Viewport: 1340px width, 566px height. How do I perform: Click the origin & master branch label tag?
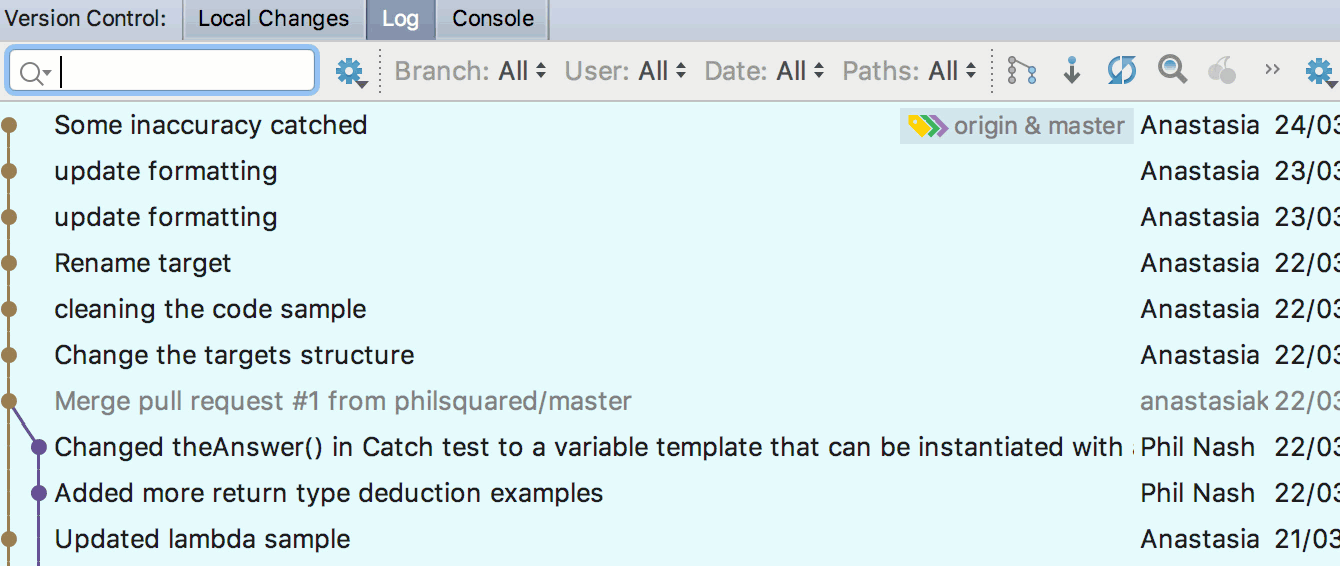[x=1017, y=126]
